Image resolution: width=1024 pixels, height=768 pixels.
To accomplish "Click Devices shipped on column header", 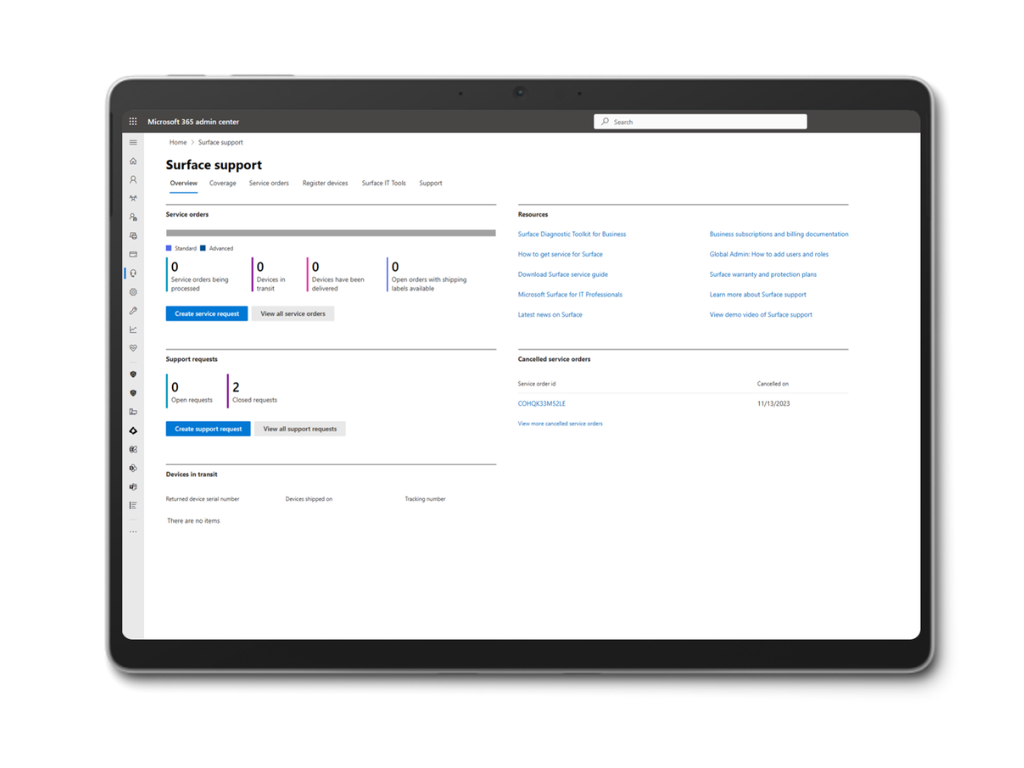I will [x=309, y=499].
